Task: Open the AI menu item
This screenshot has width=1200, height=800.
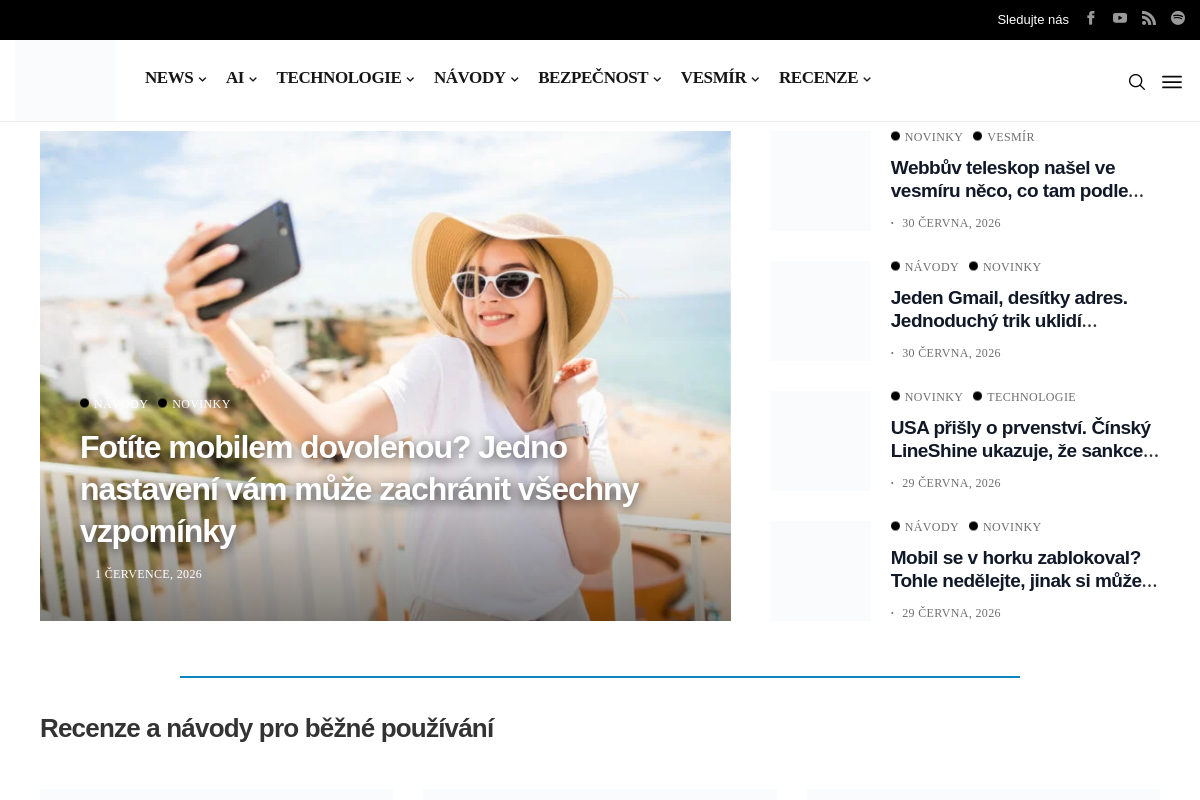Action: pyautogui.click(x=235, y=78)
